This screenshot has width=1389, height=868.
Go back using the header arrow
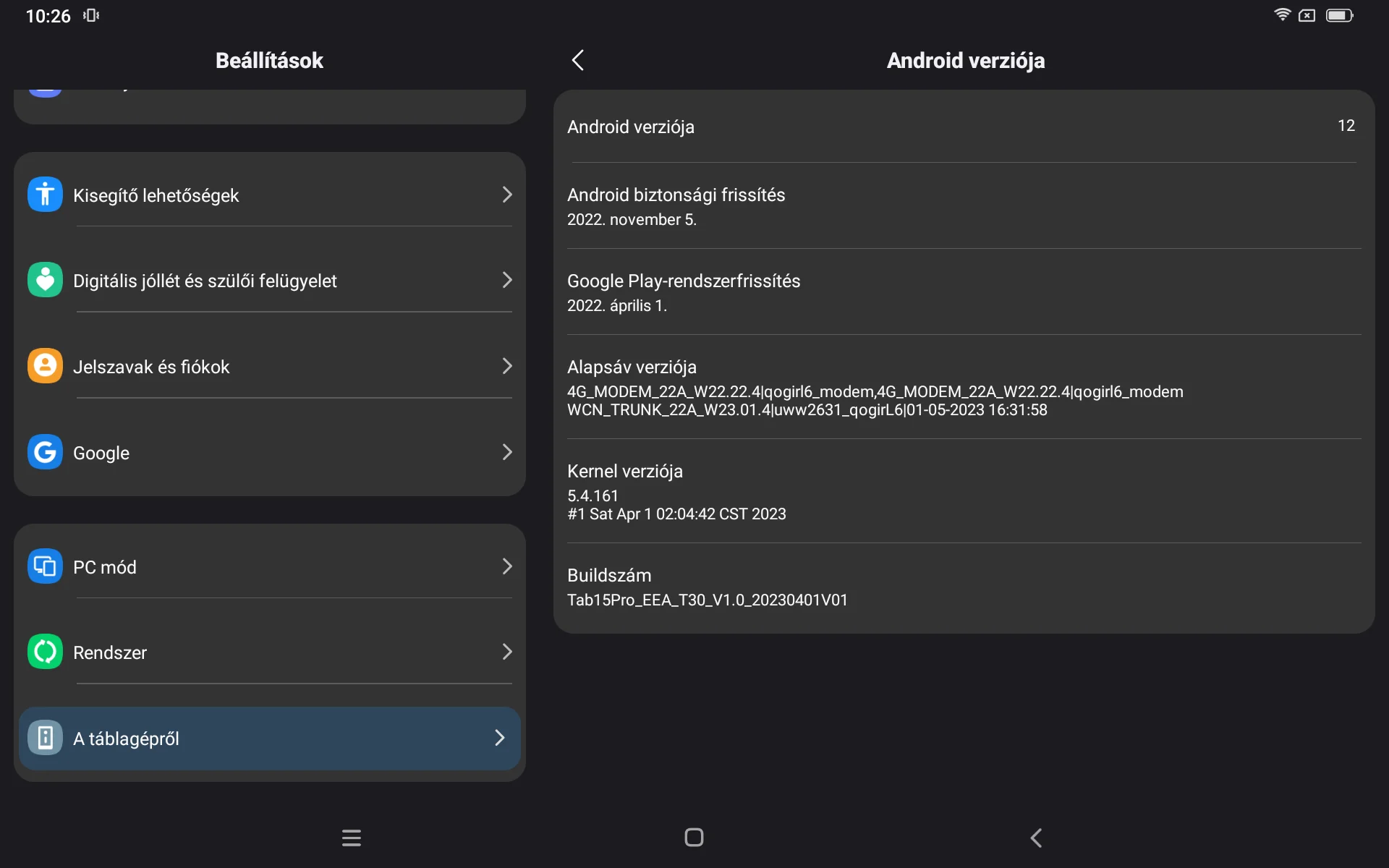click(x=577, y=60)
